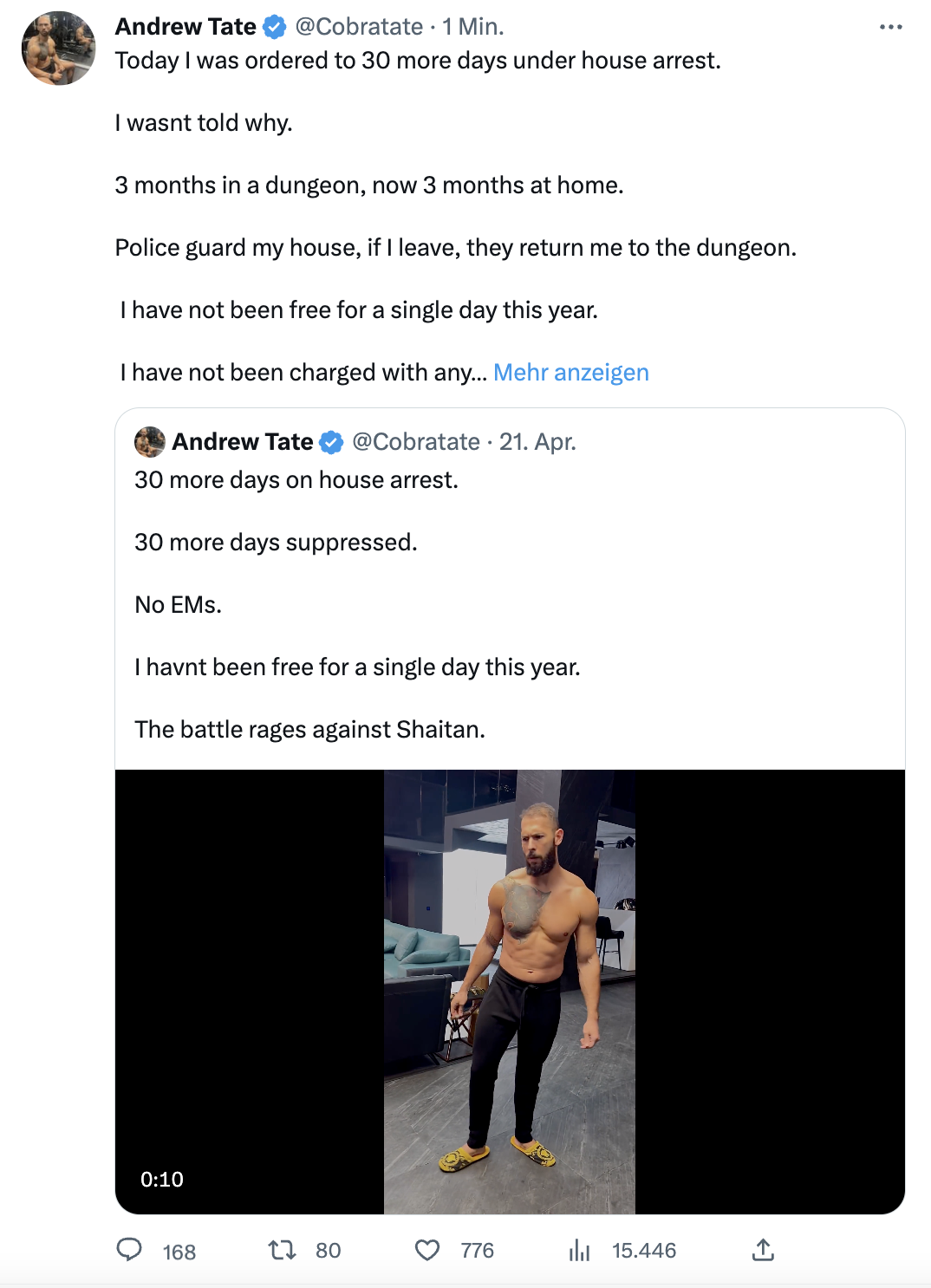Play the video of the shirtless man

[510, 992]
